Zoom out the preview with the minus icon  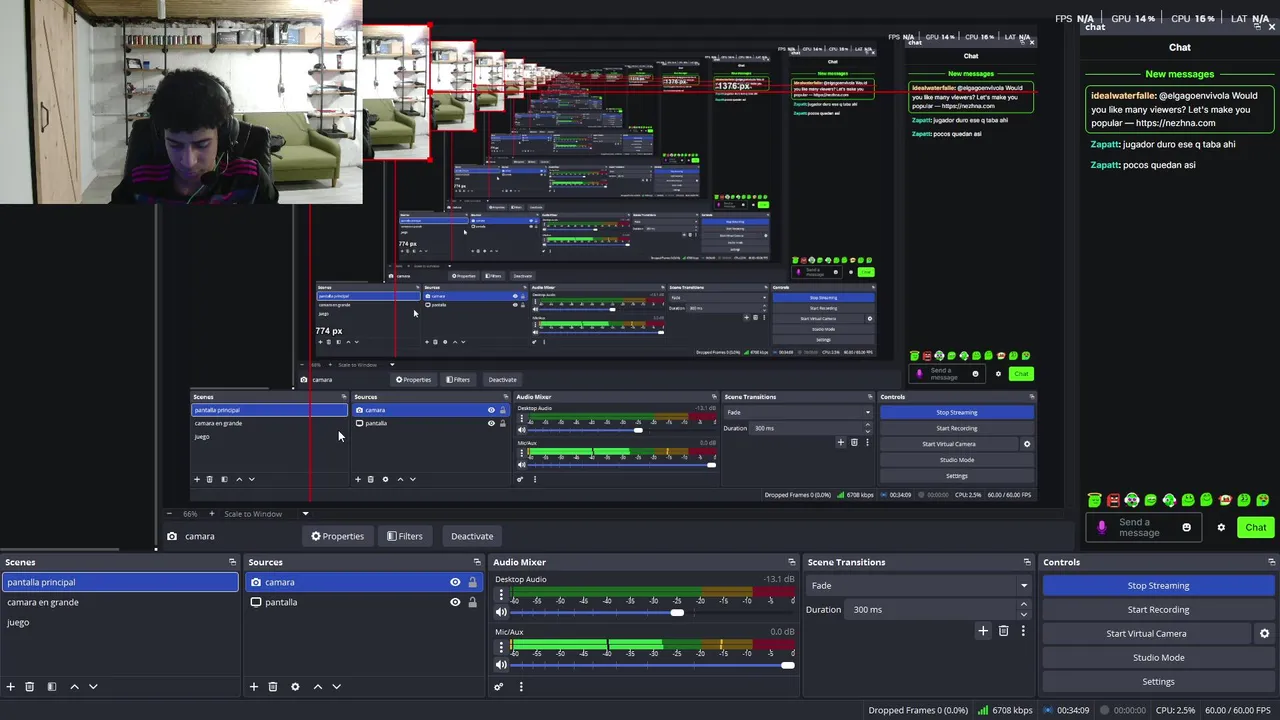click(x=168, y=514)
